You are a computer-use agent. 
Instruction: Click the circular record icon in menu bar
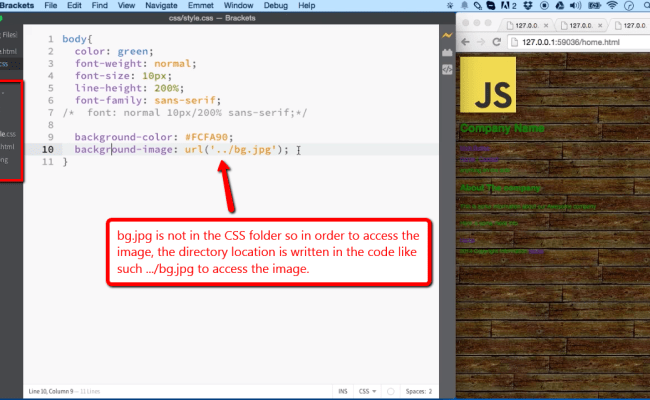[544, 5]
